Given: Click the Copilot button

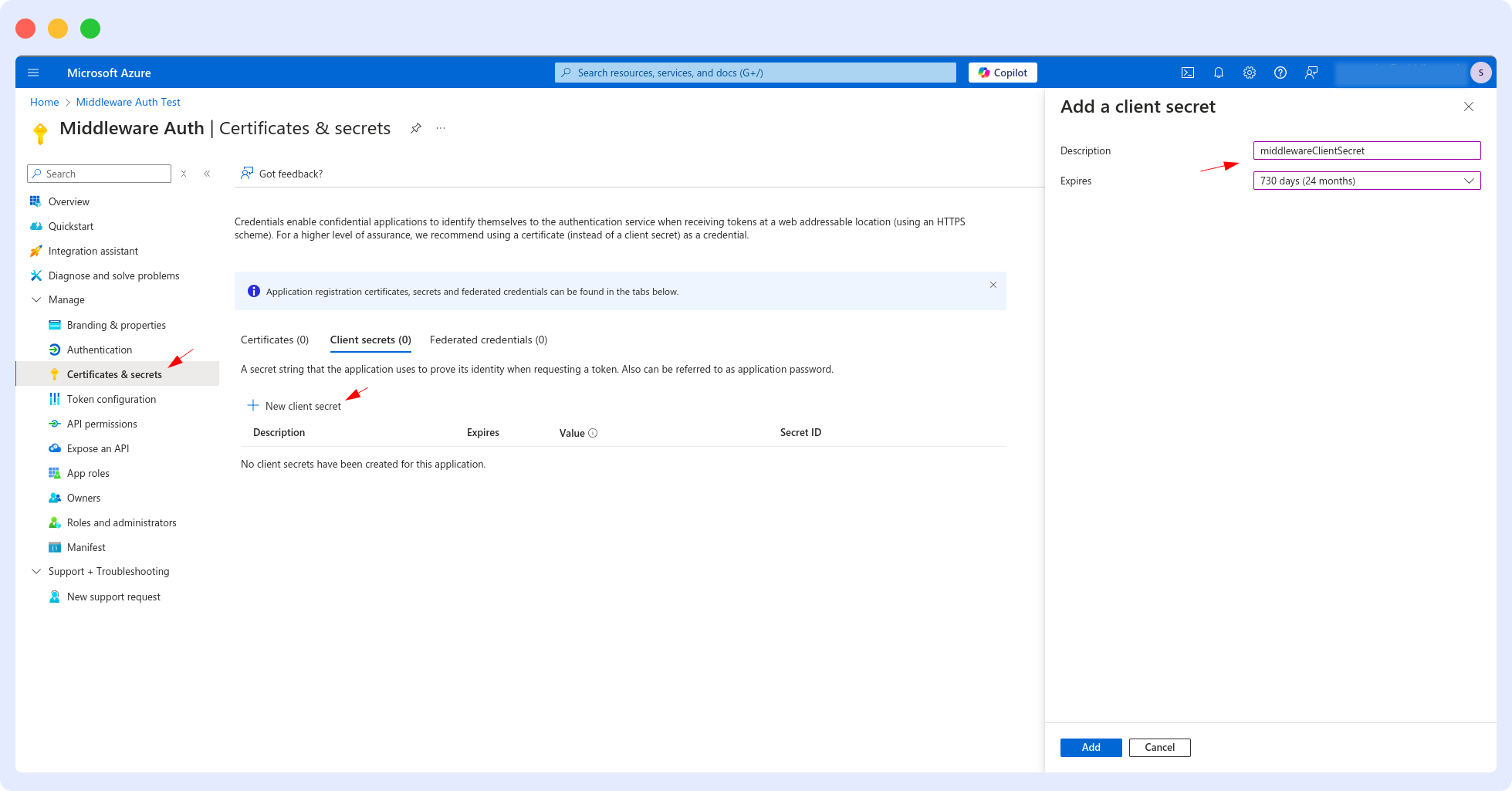Looking at the screenshot, I should (x=1003, y=73).
